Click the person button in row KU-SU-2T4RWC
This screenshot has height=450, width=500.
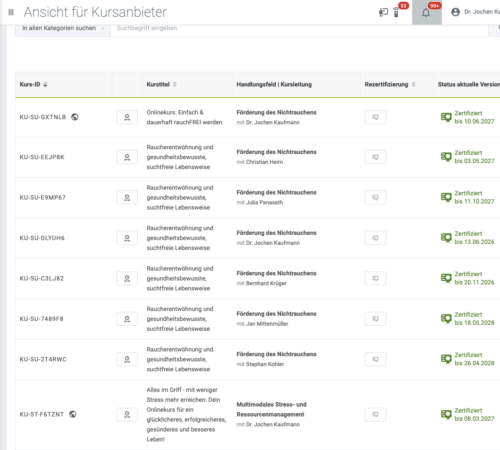pyautogui.click(x=127, y=359)
